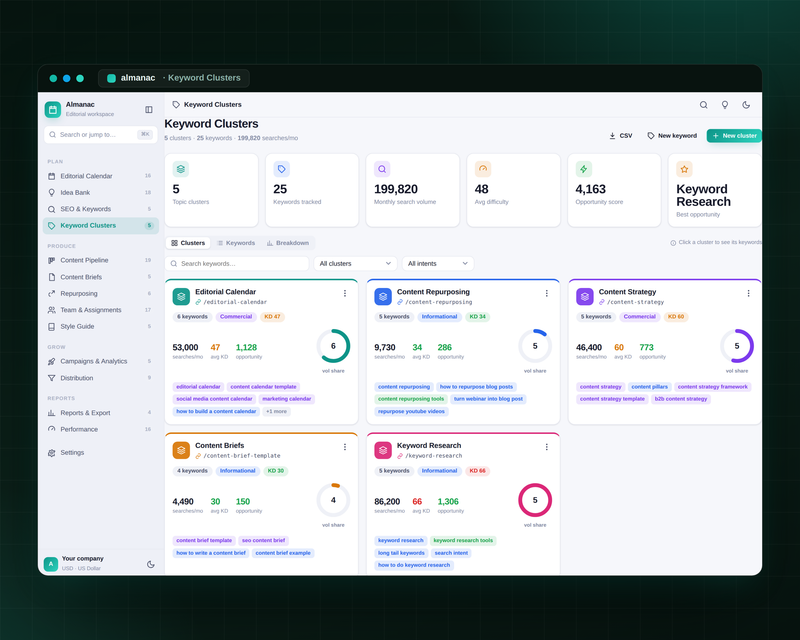Viewport: 800px width, 640px height.
Task: Select Keyword Clusters sidebar item
Action: coord(101,226)
